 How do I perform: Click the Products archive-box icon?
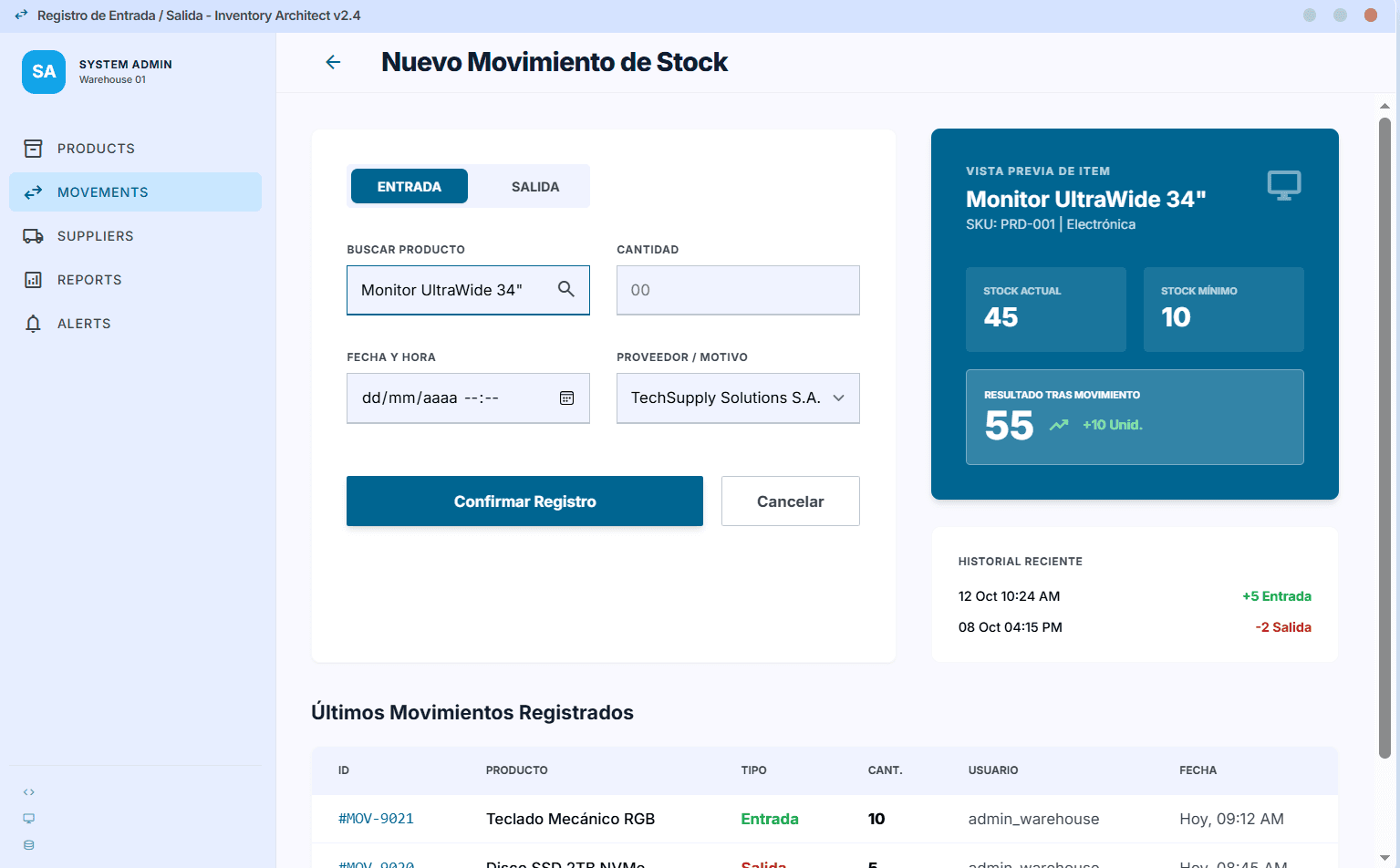click(33, 149)
